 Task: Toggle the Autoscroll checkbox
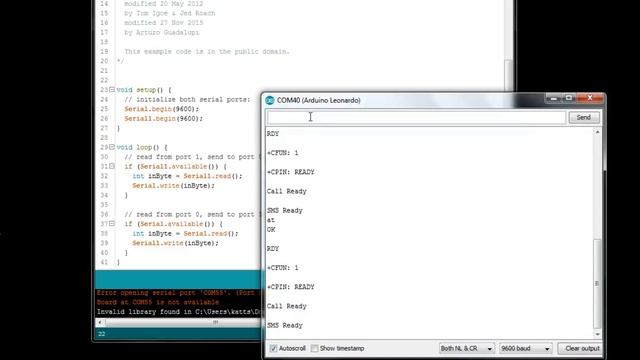273,348
